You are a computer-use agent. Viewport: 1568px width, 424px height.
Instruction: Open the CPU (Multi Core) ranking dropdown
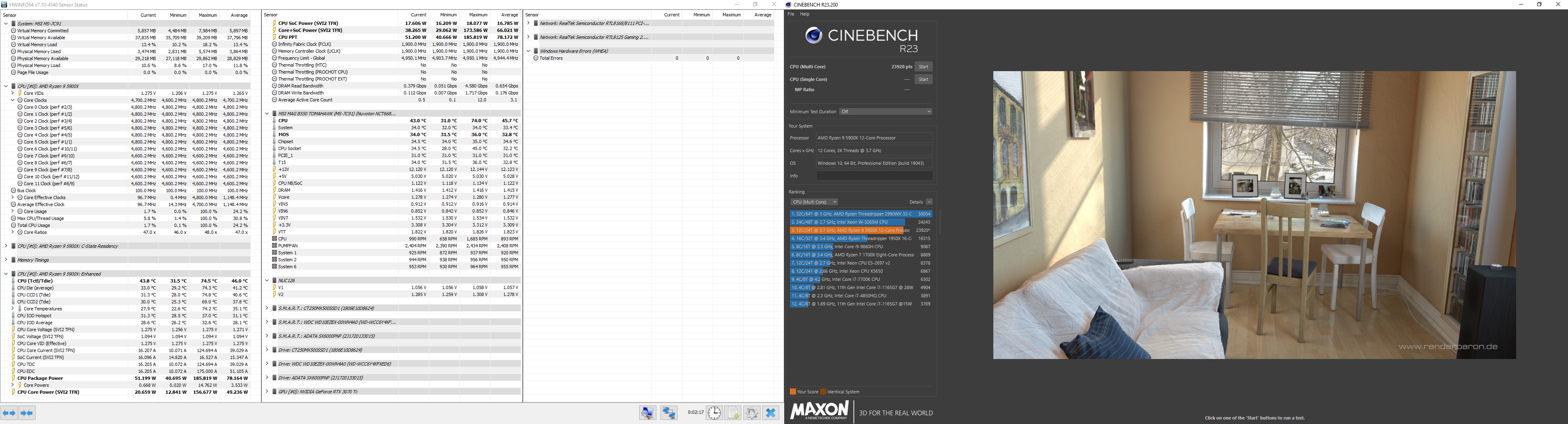tap(814, 202)
